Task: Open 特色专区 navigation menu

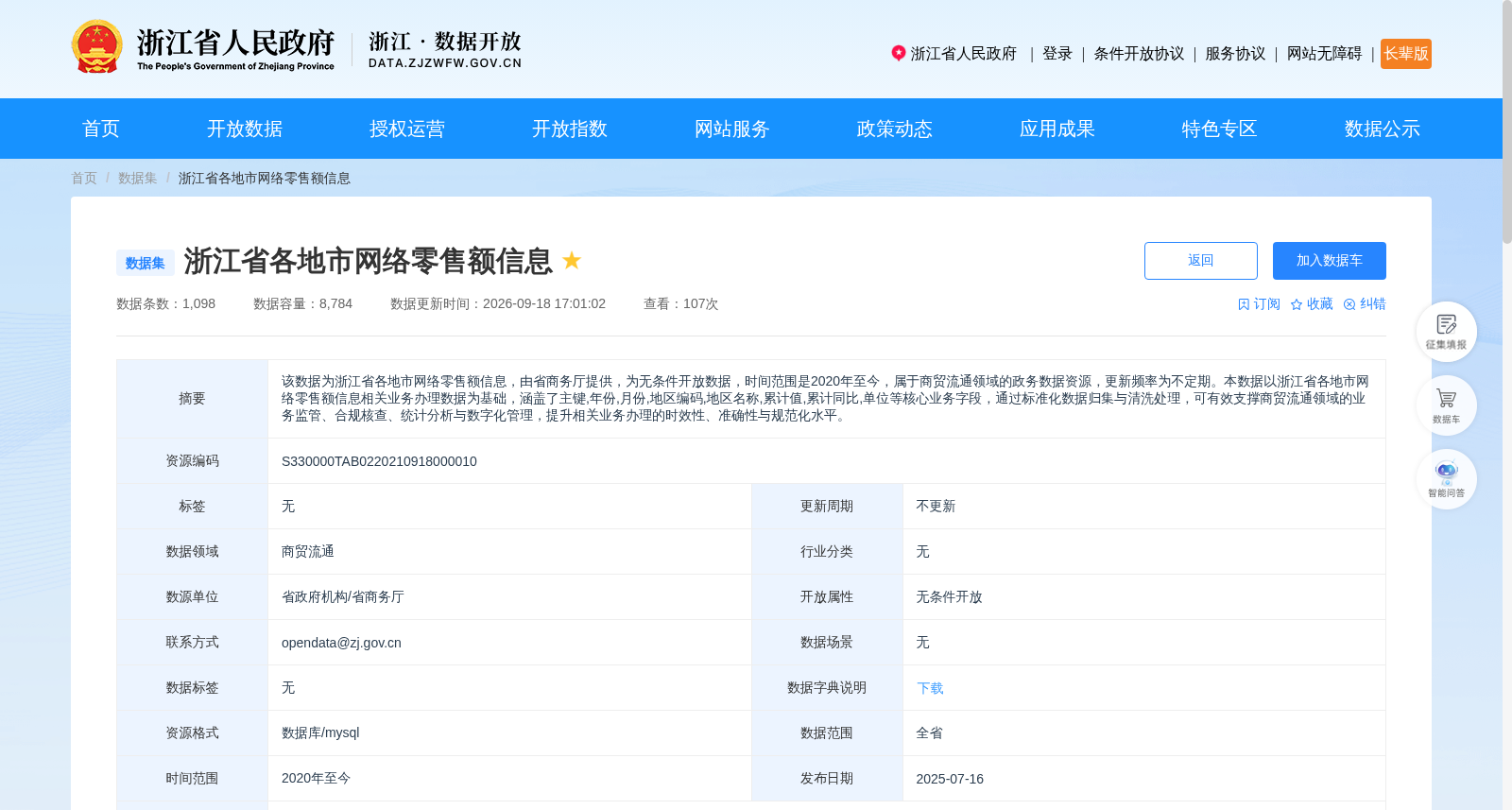Action: point(1220,129)
